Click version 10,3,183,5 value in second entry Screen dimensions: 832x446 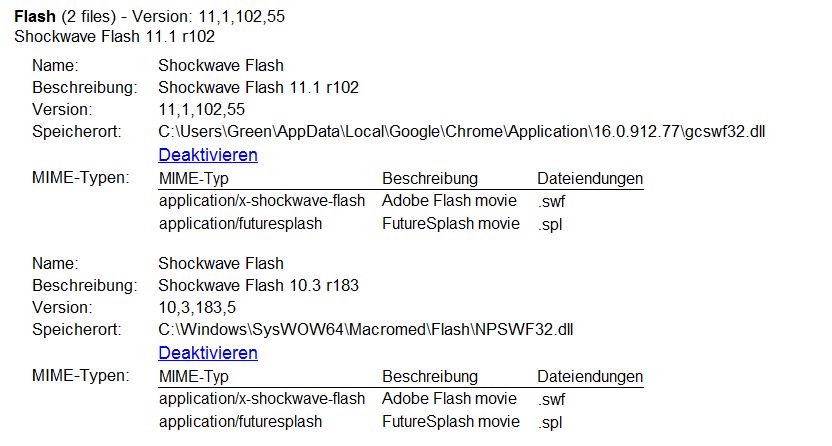click(x=197, y=307)
